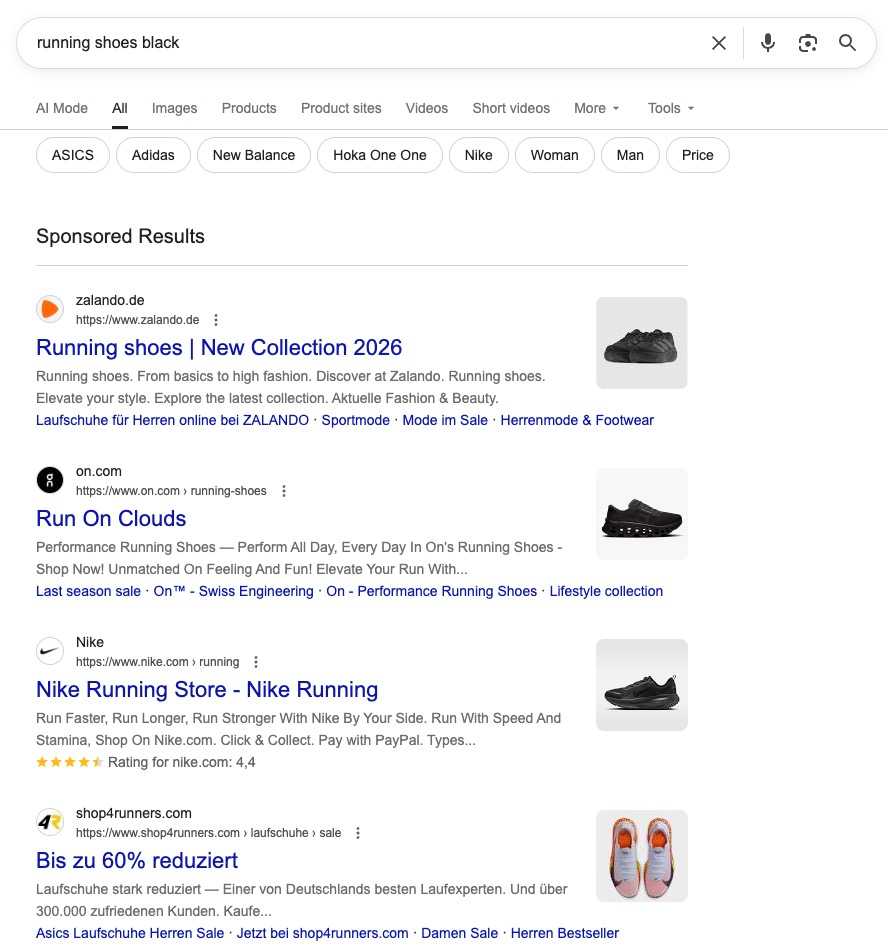888x948 pixels.
Task: Open the Short videos tab
Action: [511, 108]
